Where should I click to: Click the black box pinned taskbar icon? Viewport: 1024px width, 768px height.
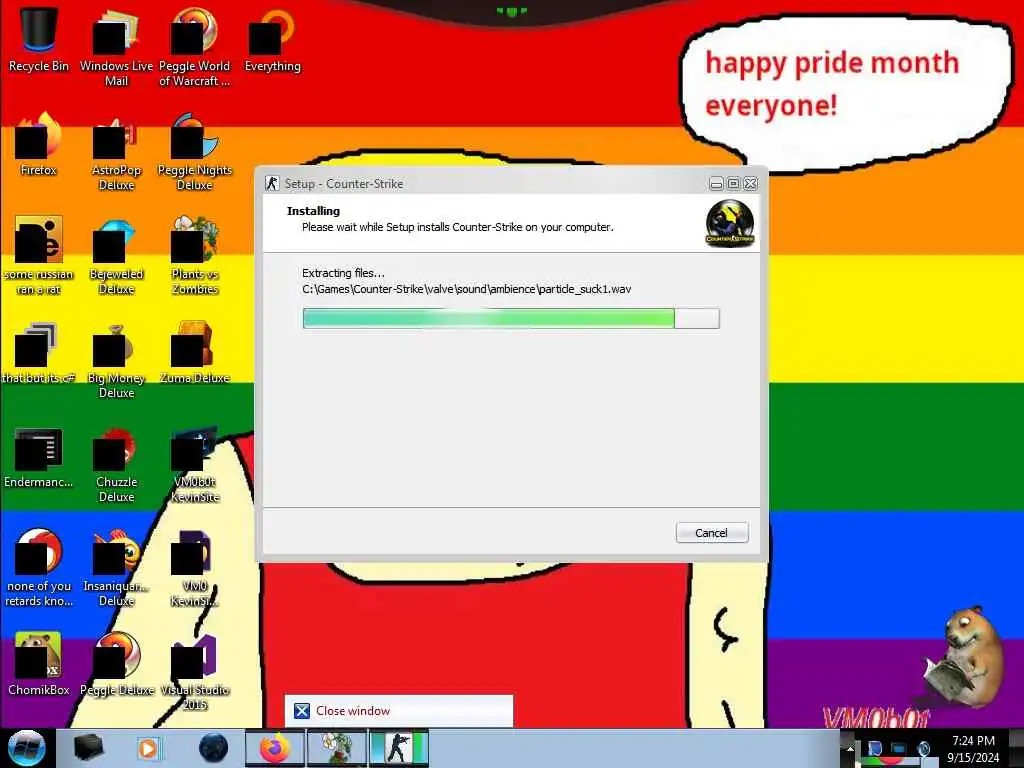88,748
